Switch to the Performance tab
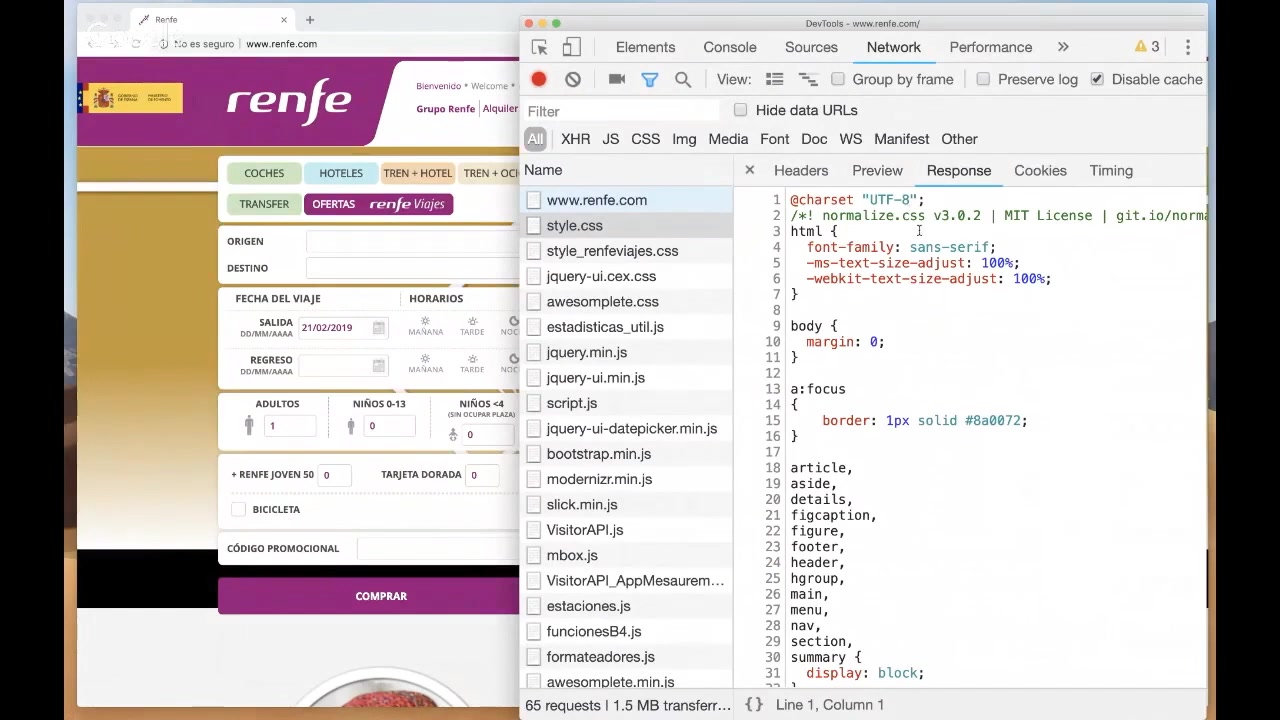The width and height of the screenshot is (1280, 720). pyautogui.click(x=991, y=47)
